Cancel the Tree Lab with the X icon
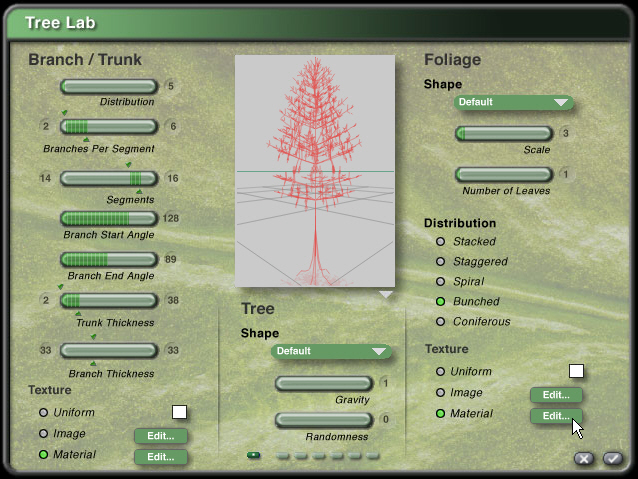Screen dimensions: 638x479 584,459
